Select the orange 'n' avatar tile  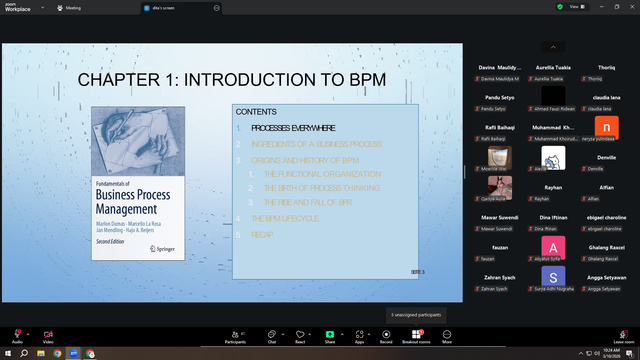[x=607, y=127]
